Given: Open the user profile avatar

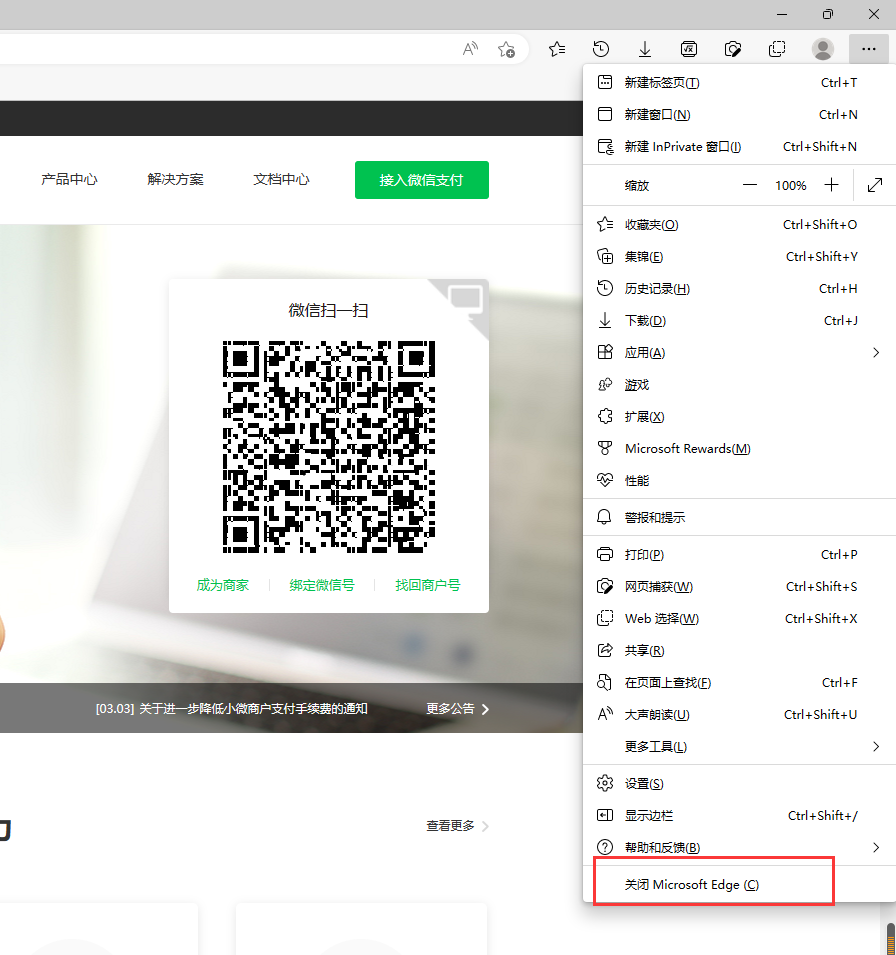Looking at the screenshot, I should click(823, 49).
